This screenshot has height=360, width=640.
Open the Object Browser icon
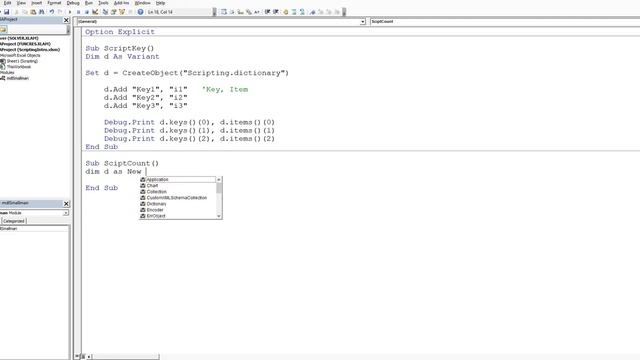pyautogui.click(x=122, y=12)
